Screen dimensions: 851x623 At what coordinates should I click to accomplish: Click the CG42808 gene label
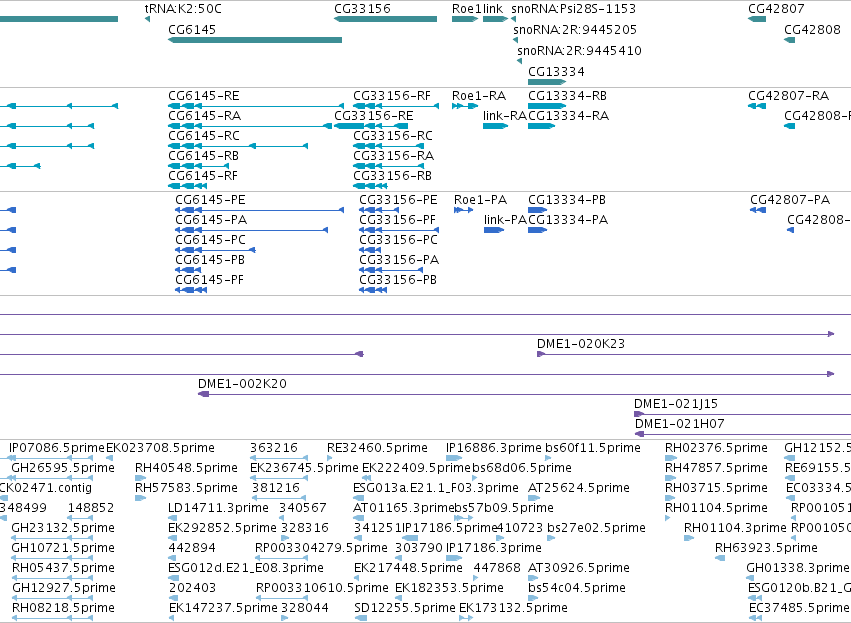click(812, 30)
